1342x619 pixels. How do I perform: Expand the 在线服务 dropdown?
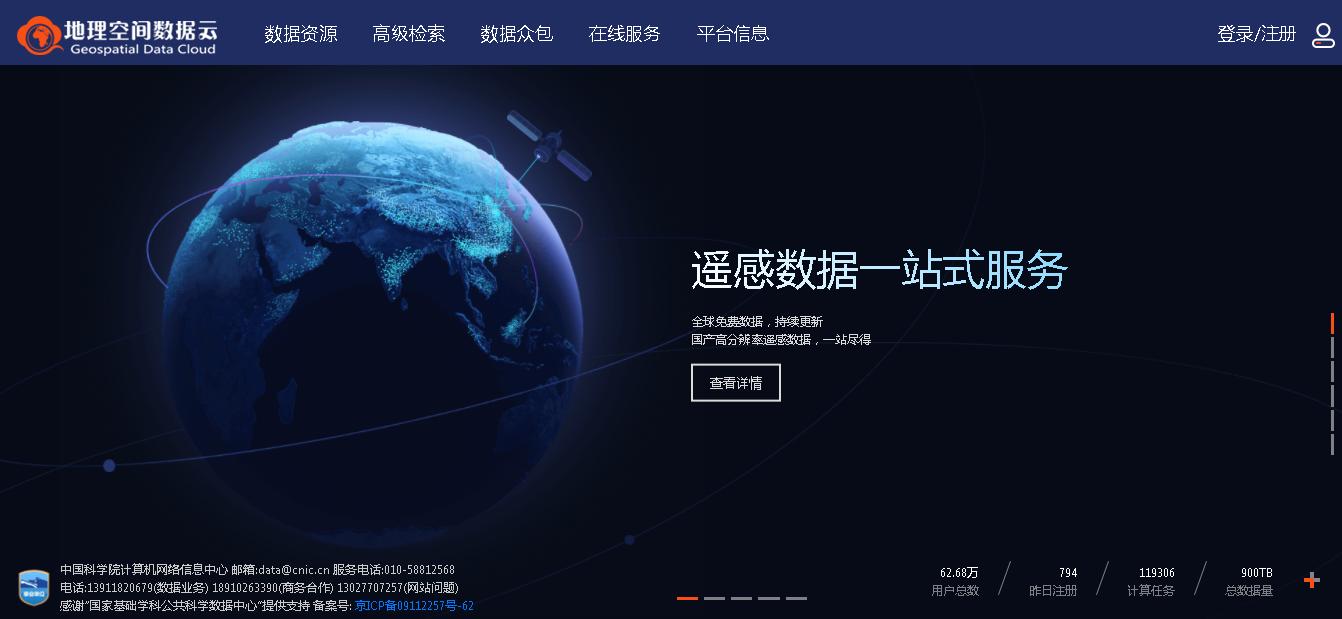[624, 33]
